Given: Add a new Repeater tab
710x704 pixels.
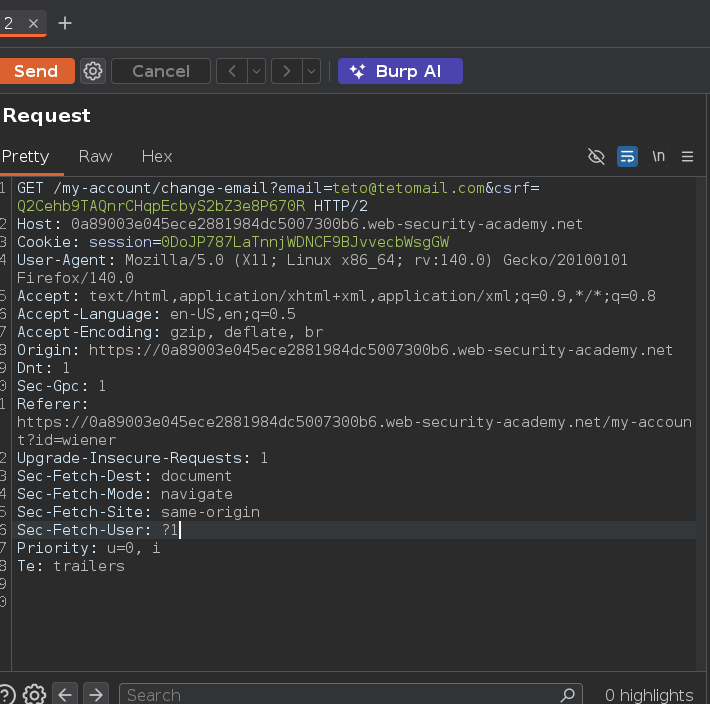Looking at the screenshot, I should coord(65,23).
